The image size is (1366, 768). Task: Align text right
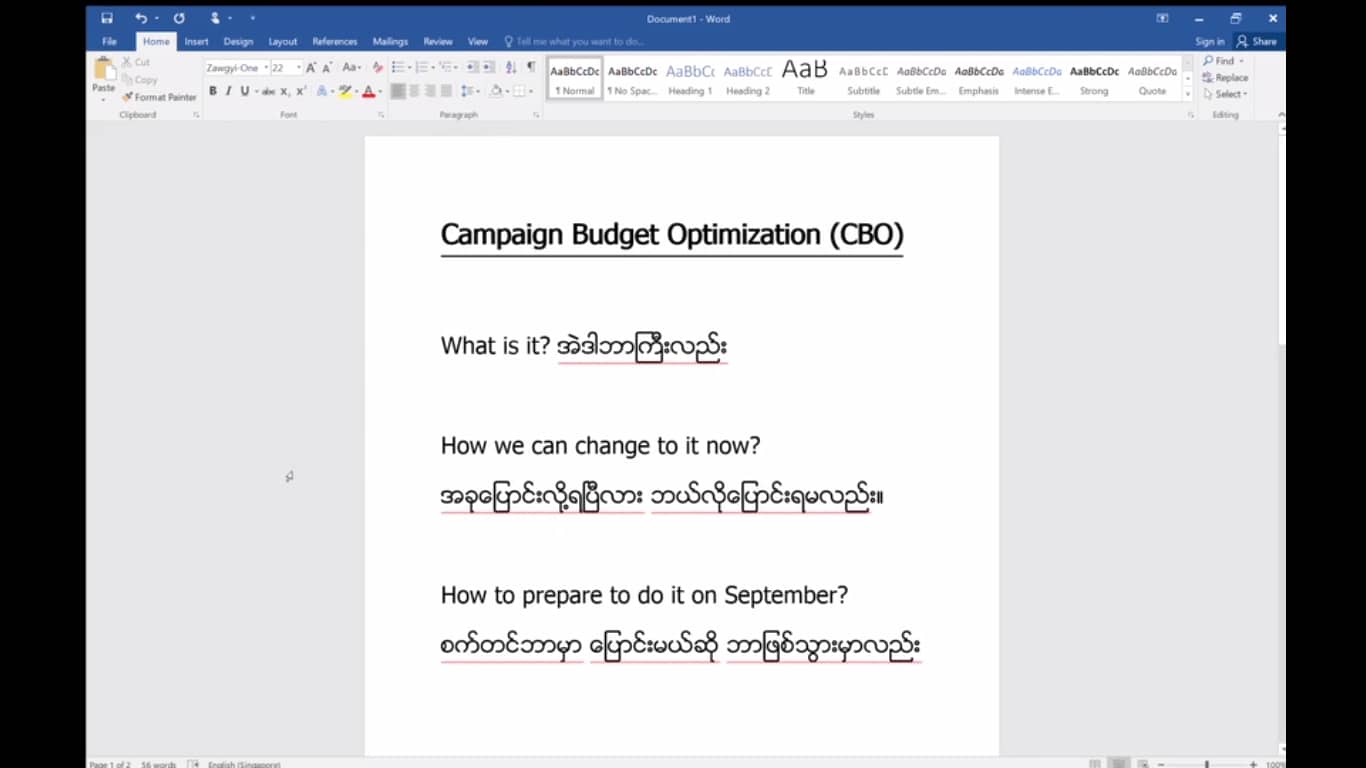coord(430,91)
